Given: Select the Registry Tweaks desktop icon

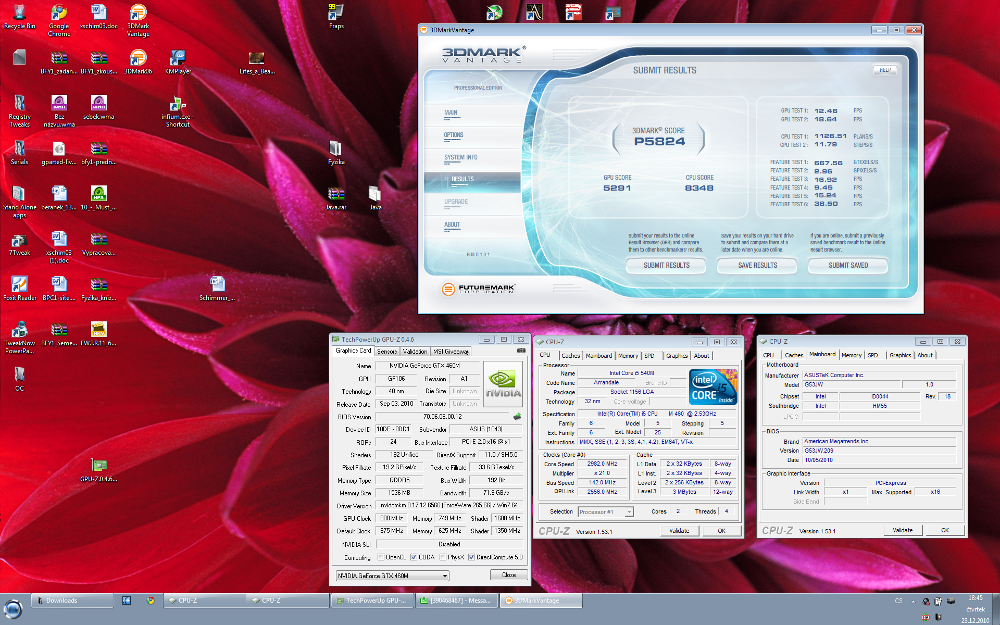Looking at the screenshot, I should [x=19, y=111].
